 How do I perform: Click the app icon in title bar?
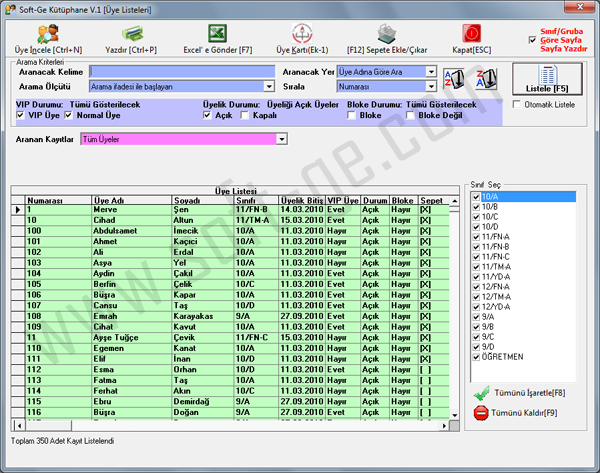[10, 10]
